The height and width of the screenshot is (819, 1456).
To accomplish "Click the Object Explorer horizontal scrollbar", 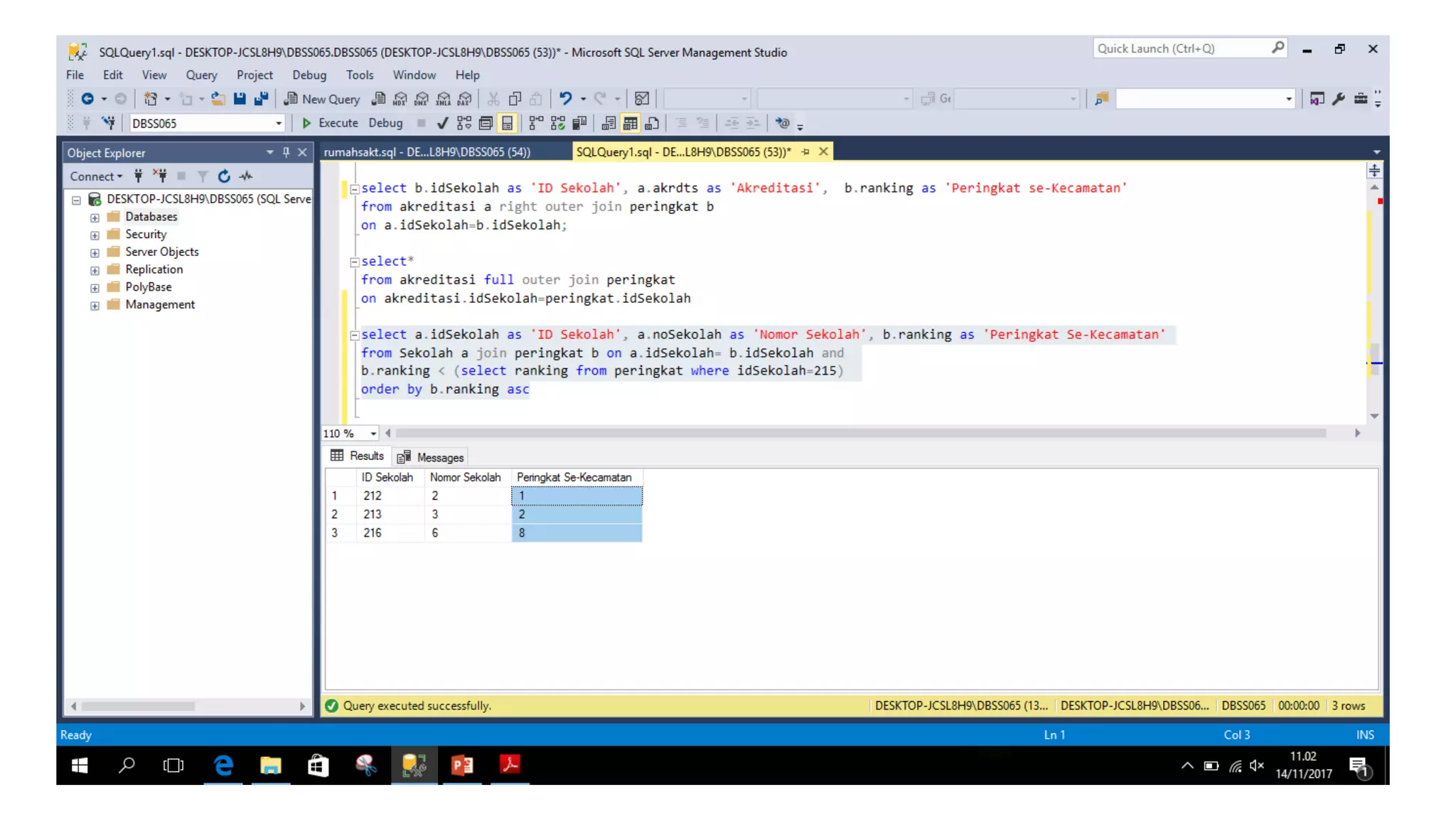I will (x=139, y=706).
